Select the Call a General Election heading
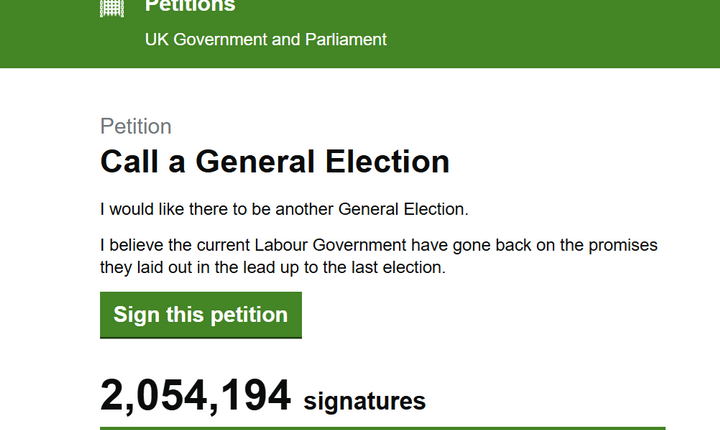 pyautogui.click(x=275, y=161)
